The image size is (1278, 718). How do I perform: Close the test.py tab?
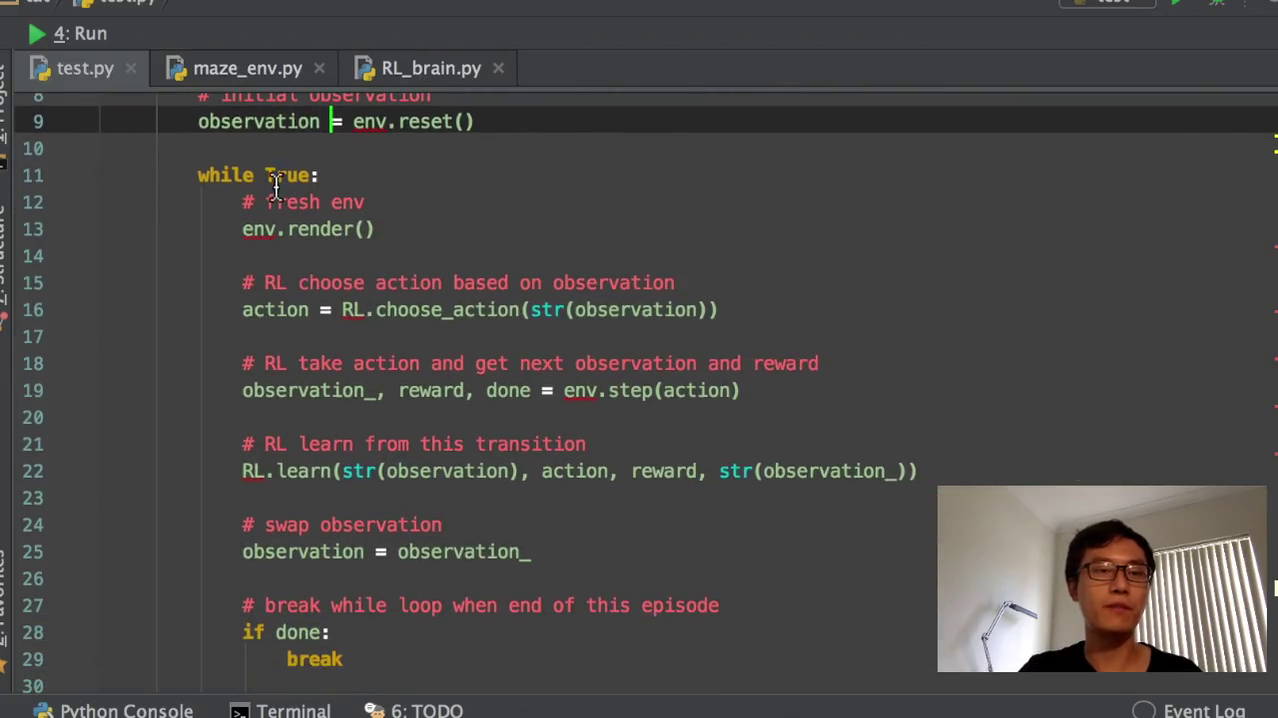pyautogui.click(x=131, y=68)
